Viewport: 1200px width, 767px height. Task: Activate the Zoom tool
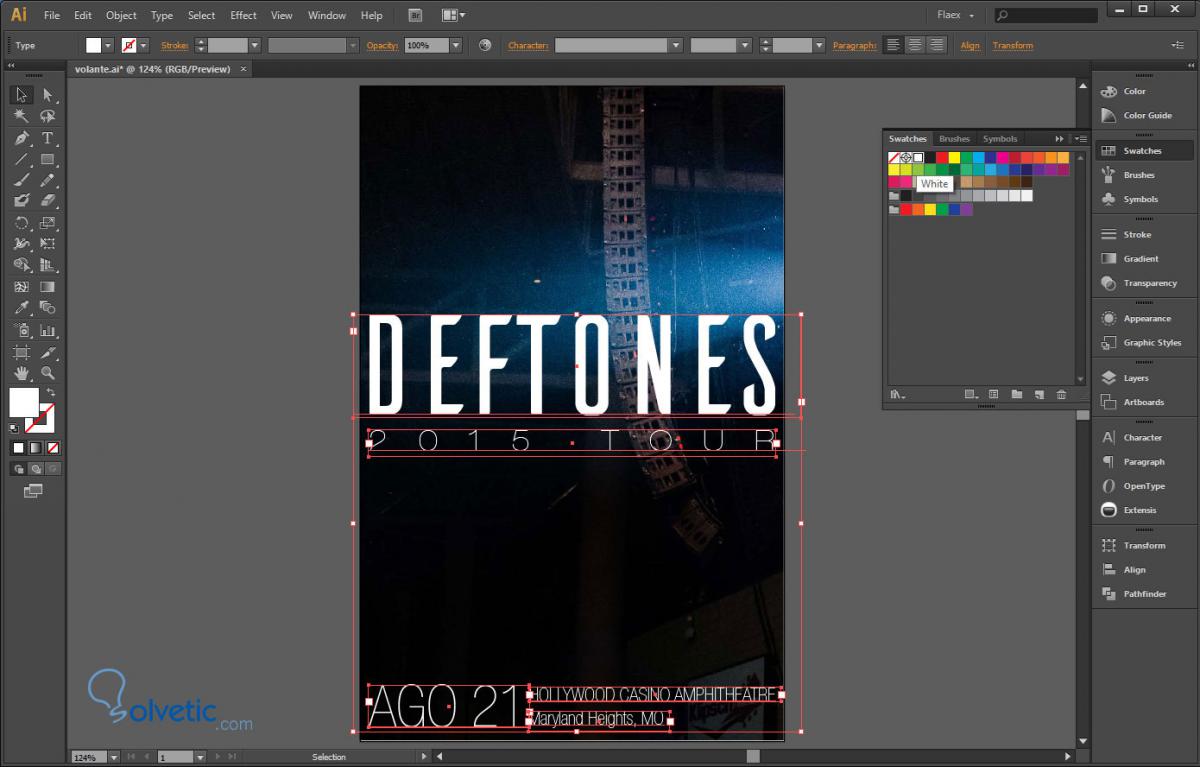47,373
